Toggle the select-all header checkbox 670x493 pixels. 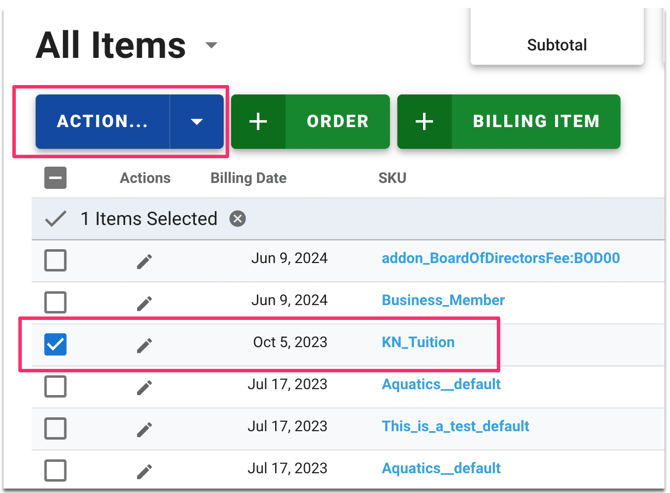pos(56,178)
